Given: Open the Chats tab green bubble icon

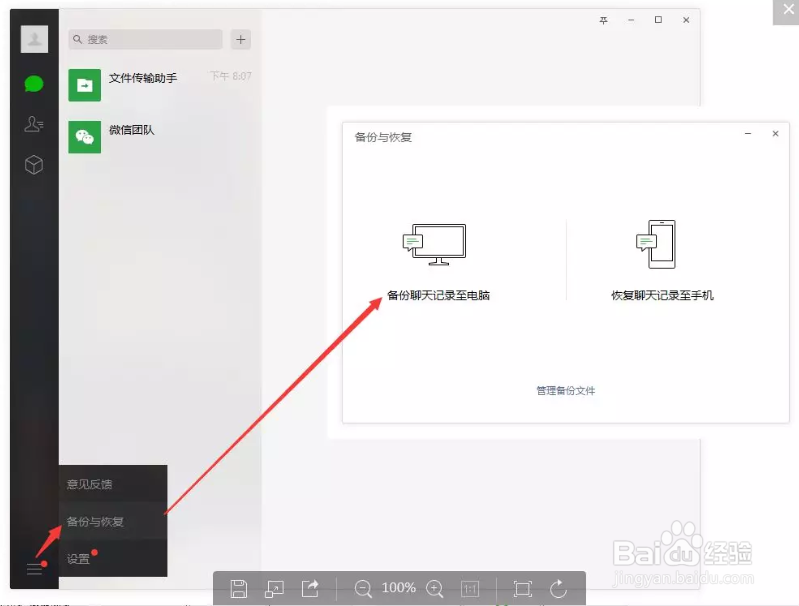Looking at the screenshot, I should tap(34, 84).
